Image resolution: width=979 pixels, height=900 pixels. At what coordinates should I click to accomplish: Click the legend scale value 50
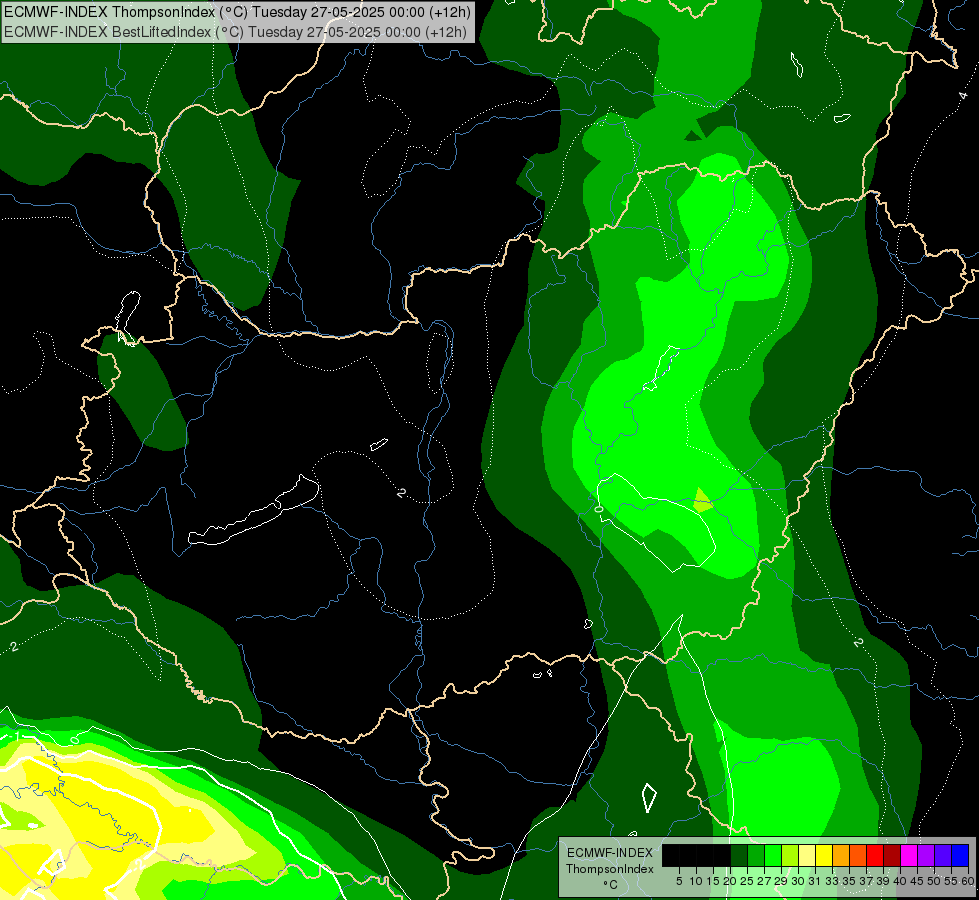pyautogui.click(x=934, y=881)
